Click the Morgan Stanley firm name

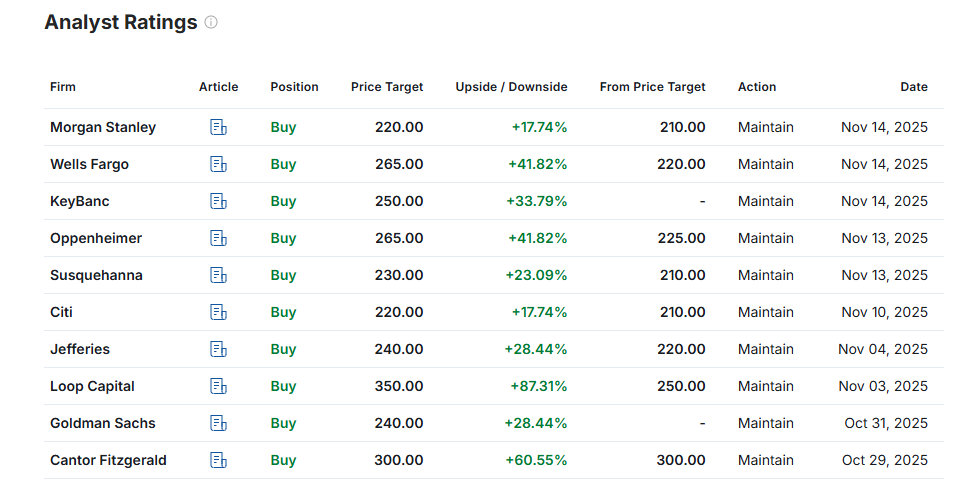(x=103, y=127)
